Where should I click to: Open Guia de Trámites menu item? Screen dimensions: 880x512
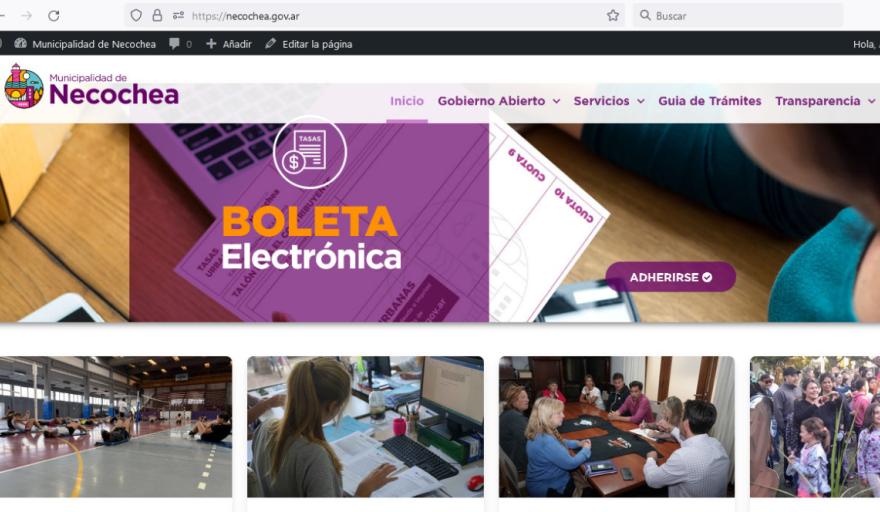(709, 101)
